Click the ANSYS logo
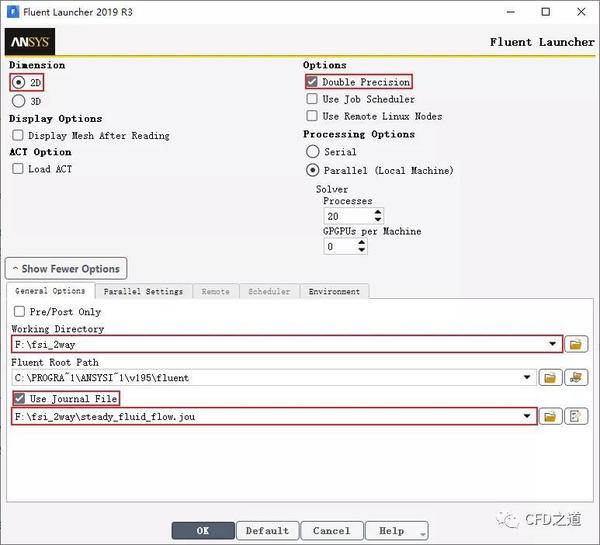The height and width of the screenshot is (545, 600). [30, 41]
